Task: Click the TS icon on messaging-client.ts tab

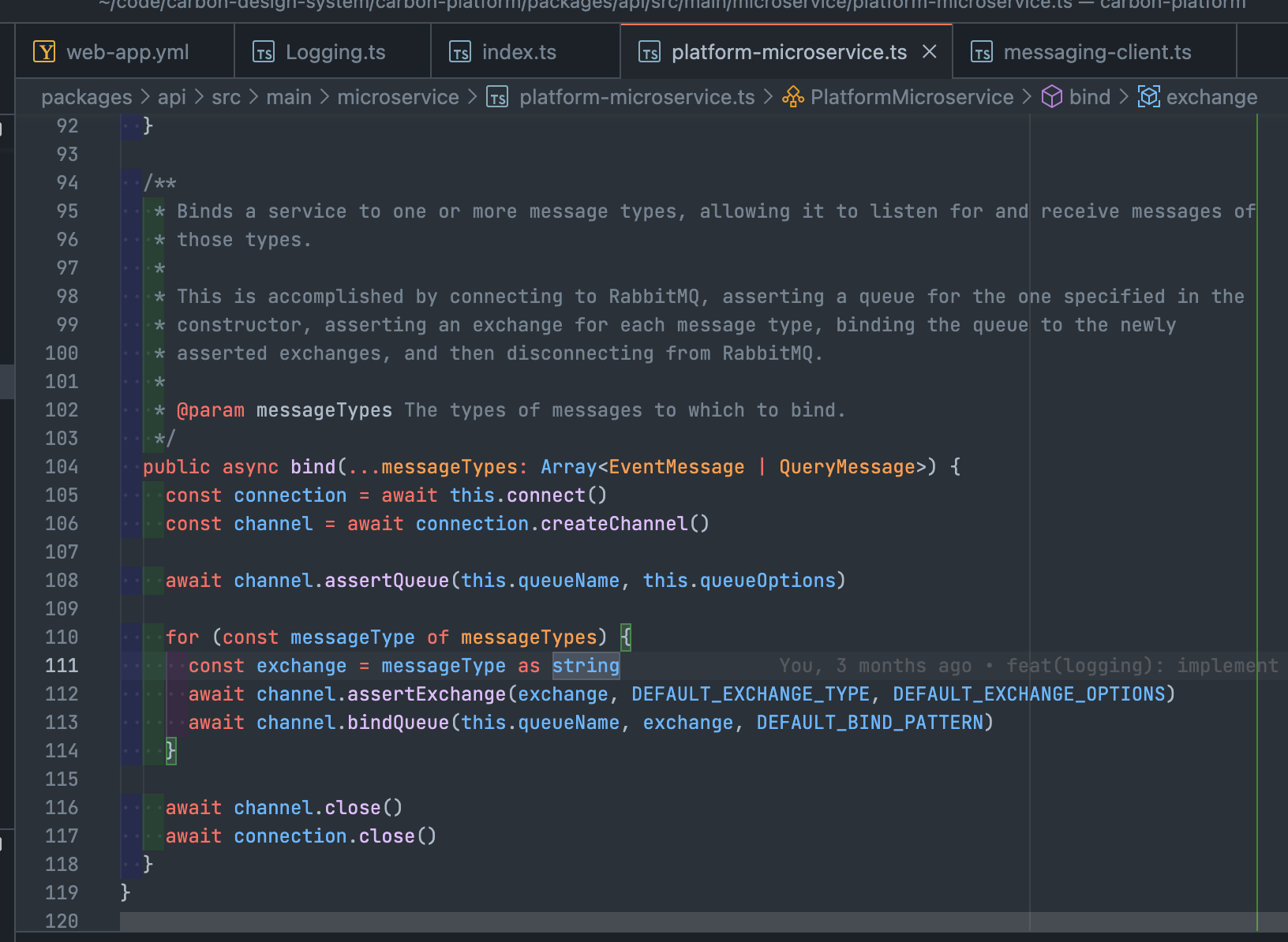Action: click(x=982, y=52)
